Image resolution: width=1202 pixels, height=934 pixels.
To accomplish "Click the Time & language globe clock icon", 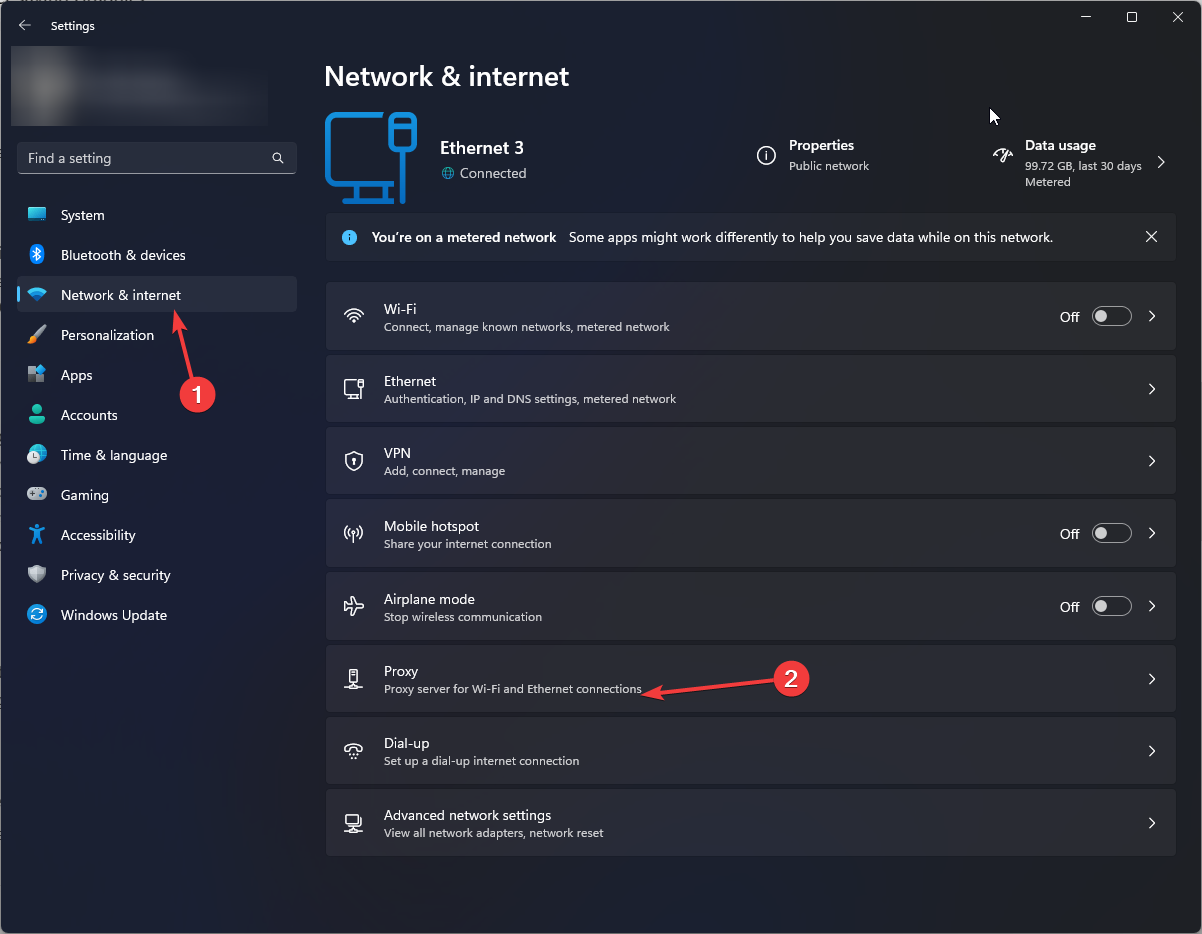I will pos(37,455).
